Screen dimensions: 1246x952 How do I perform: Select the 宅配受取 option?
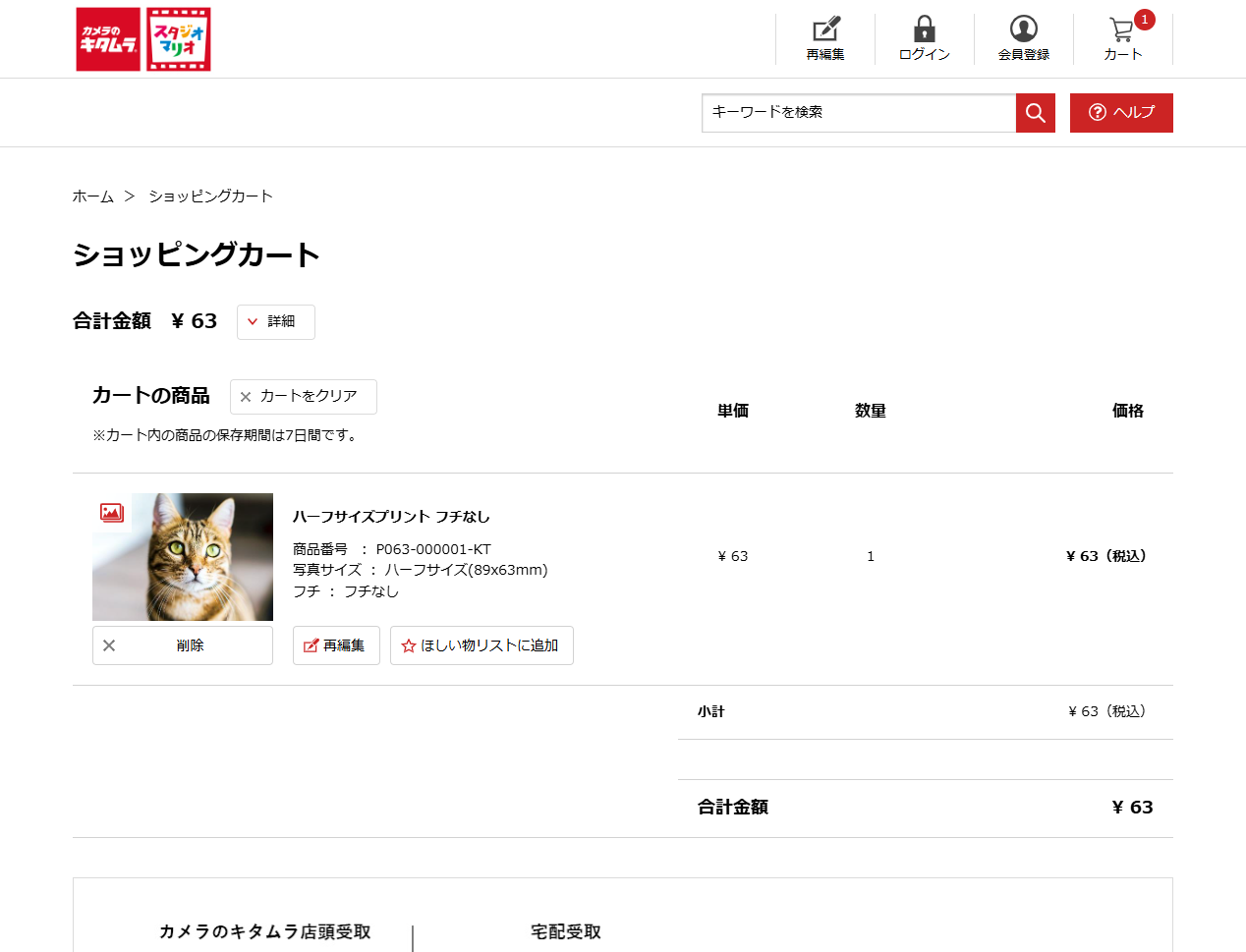click(x=565, y=931)
